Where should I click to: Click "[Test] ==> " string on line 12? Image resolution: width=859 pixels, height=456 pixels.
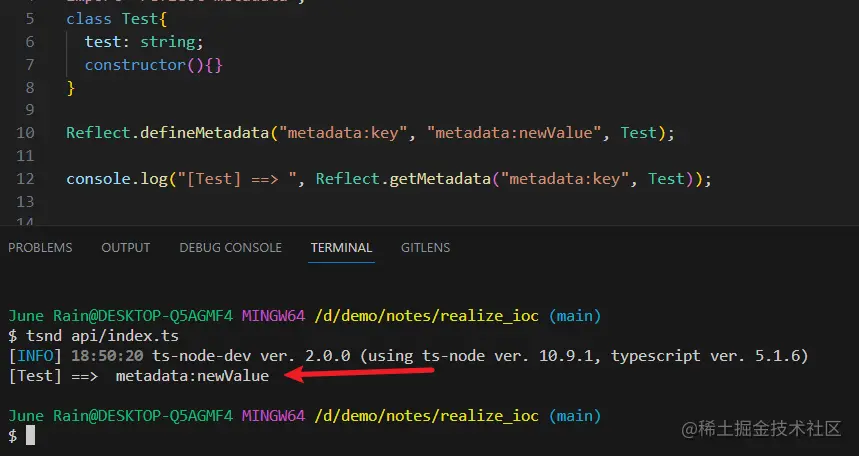tap(237, 179)
